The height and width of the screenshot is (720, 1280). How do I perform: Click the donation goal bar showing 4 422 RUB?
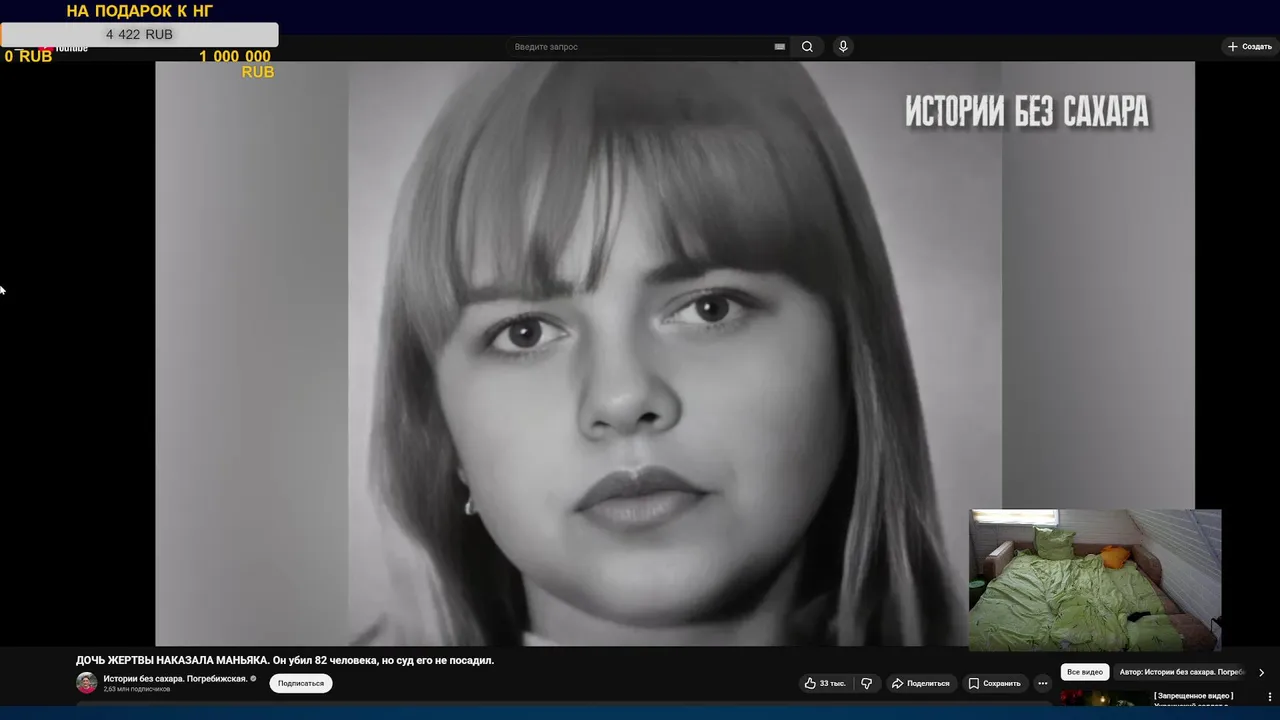tap(139, 34)
